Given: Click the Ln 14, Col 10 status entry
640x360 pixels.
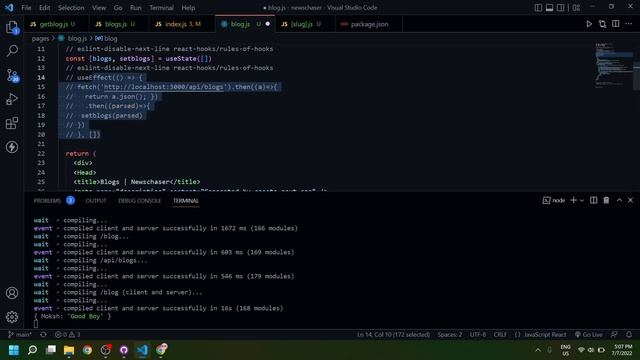Looking at the screenshot, I should 393,335.
